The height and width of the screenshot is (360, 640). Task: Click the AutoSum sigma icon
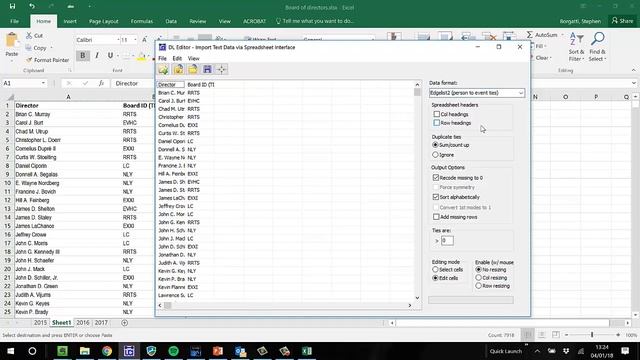click(529, 35)
